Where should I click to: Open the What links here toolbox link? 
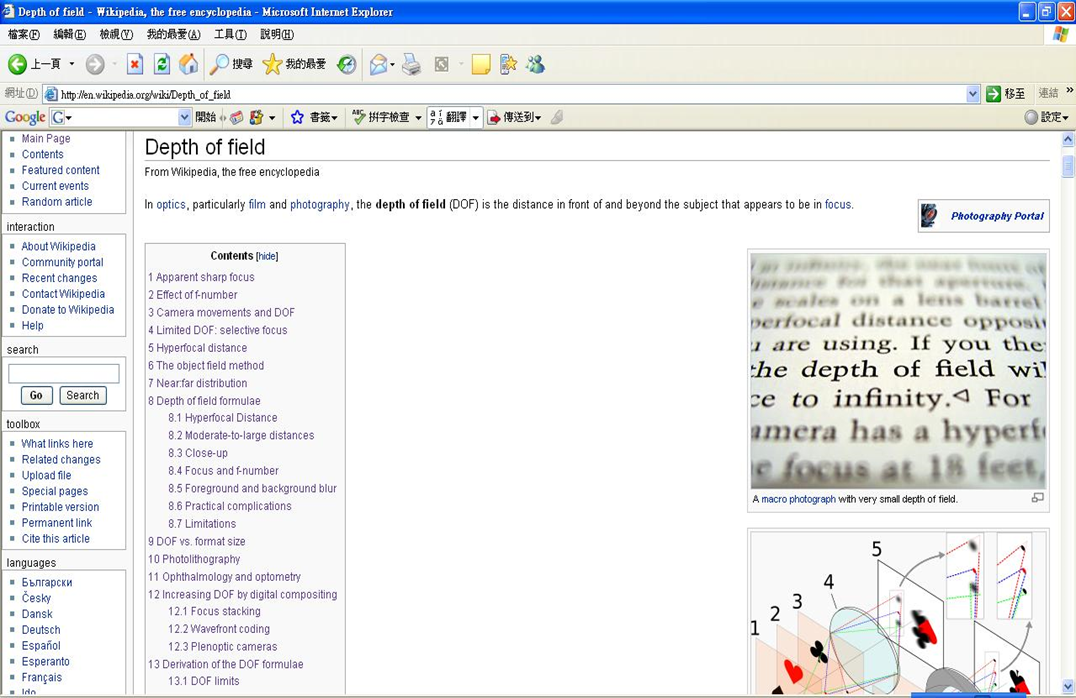57,443
